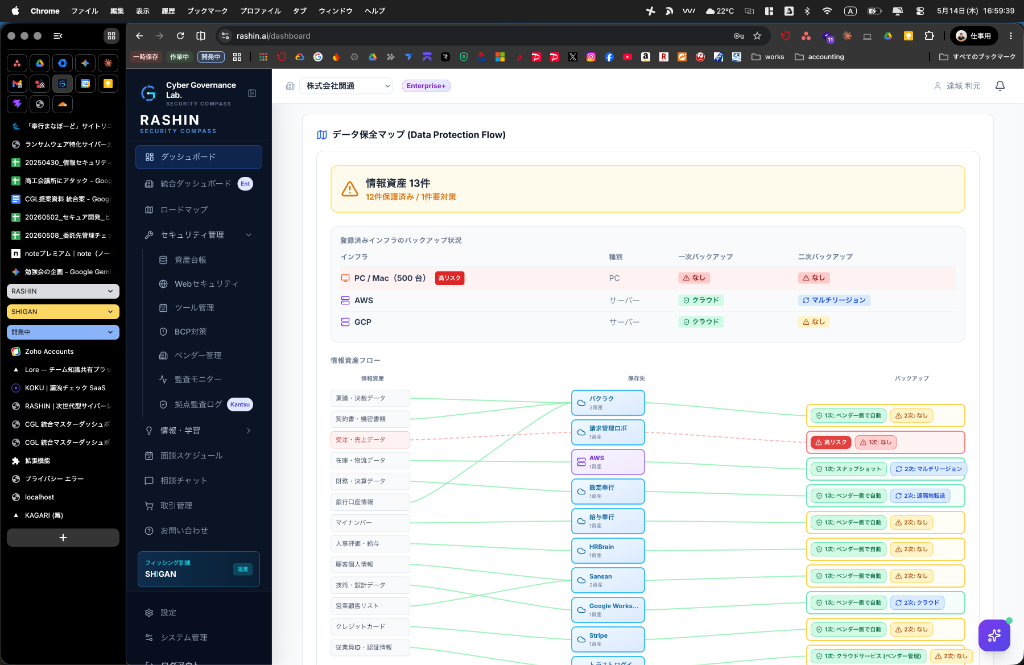Click the help icon beside お問い合わせ
The width and height of the screenshot is (1024, 665).
149,530
